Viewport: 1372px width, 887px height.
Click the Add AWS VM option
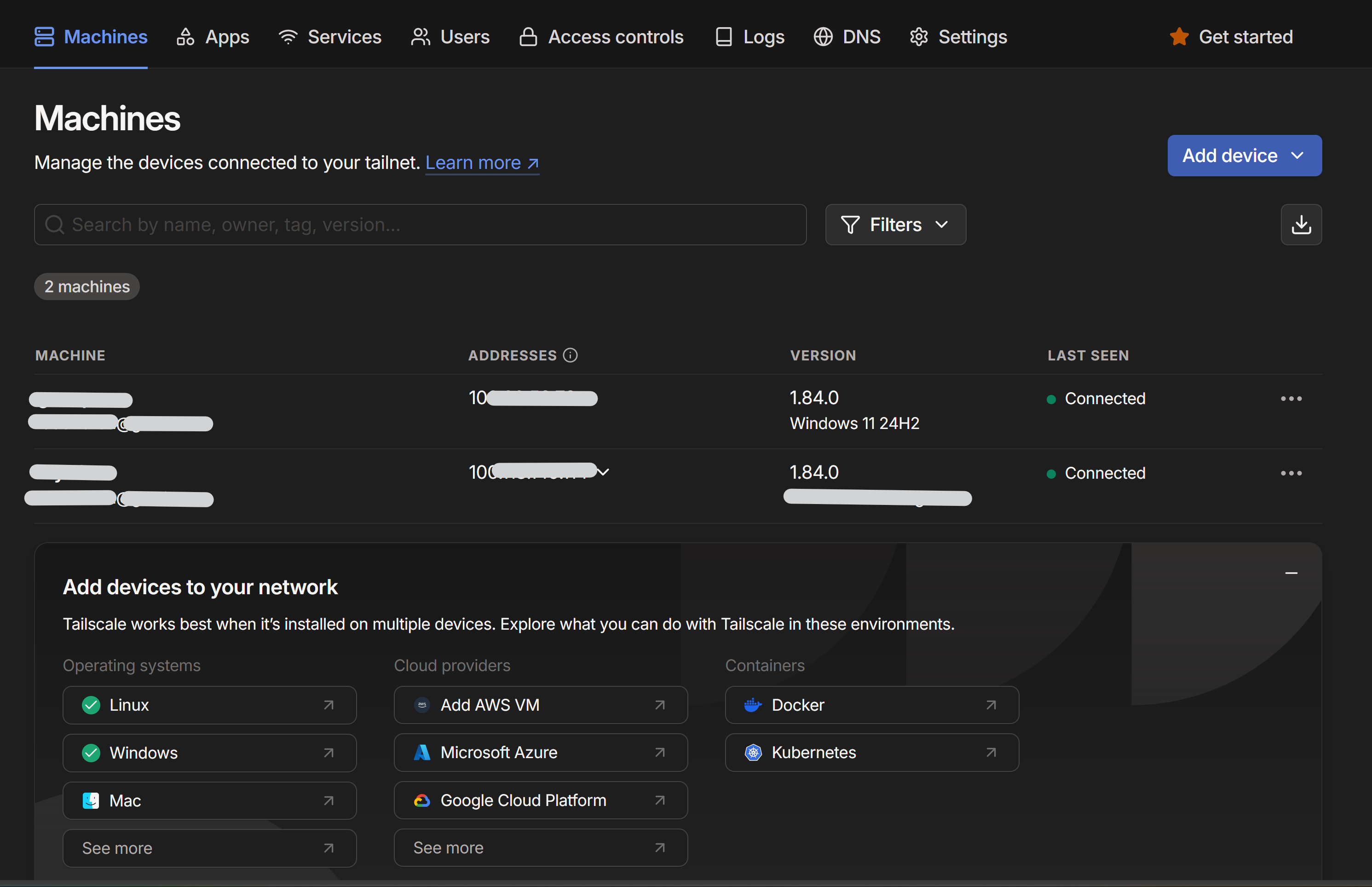(x=540, y=705)
